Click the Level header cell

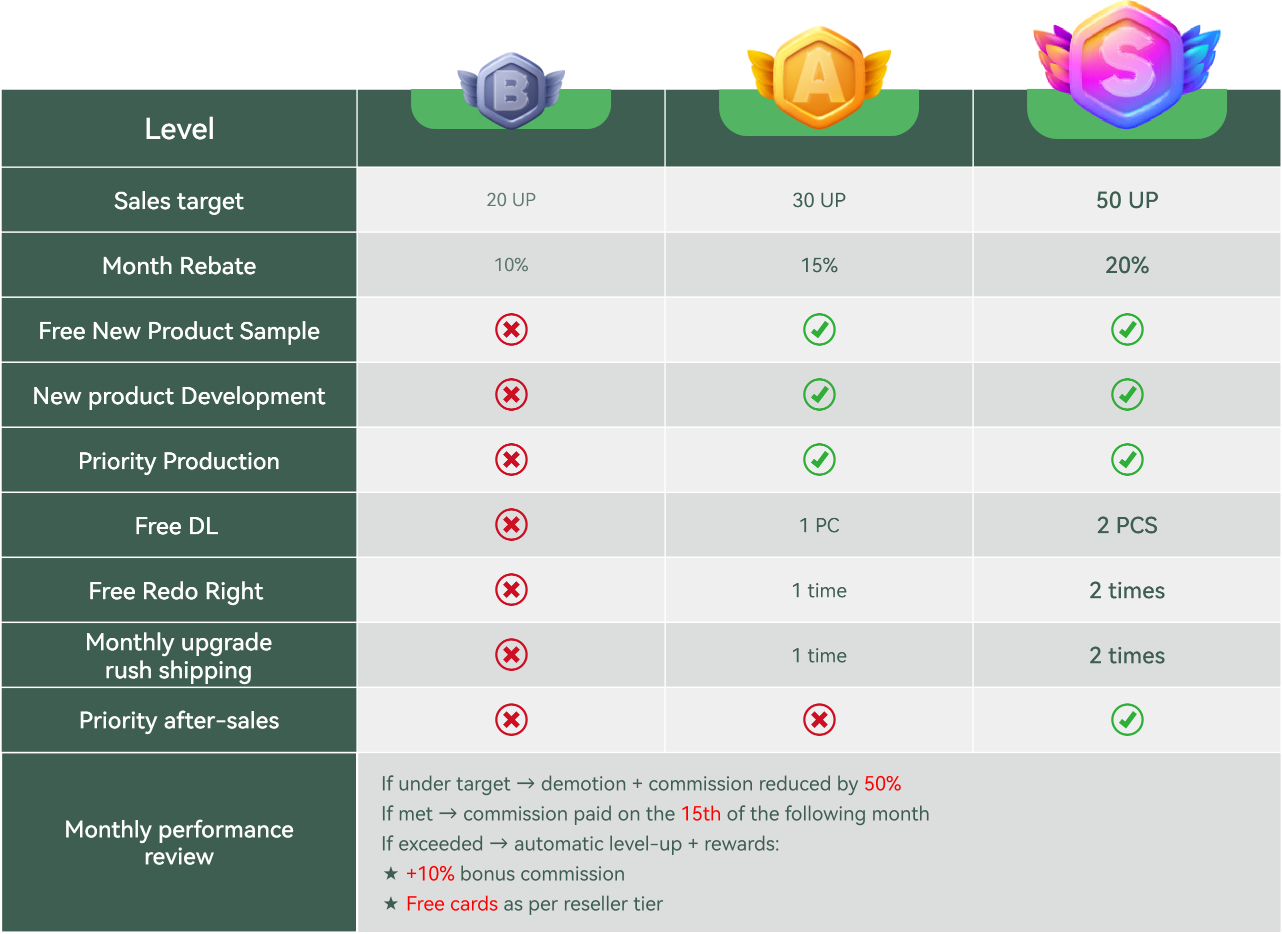point(179,129)
